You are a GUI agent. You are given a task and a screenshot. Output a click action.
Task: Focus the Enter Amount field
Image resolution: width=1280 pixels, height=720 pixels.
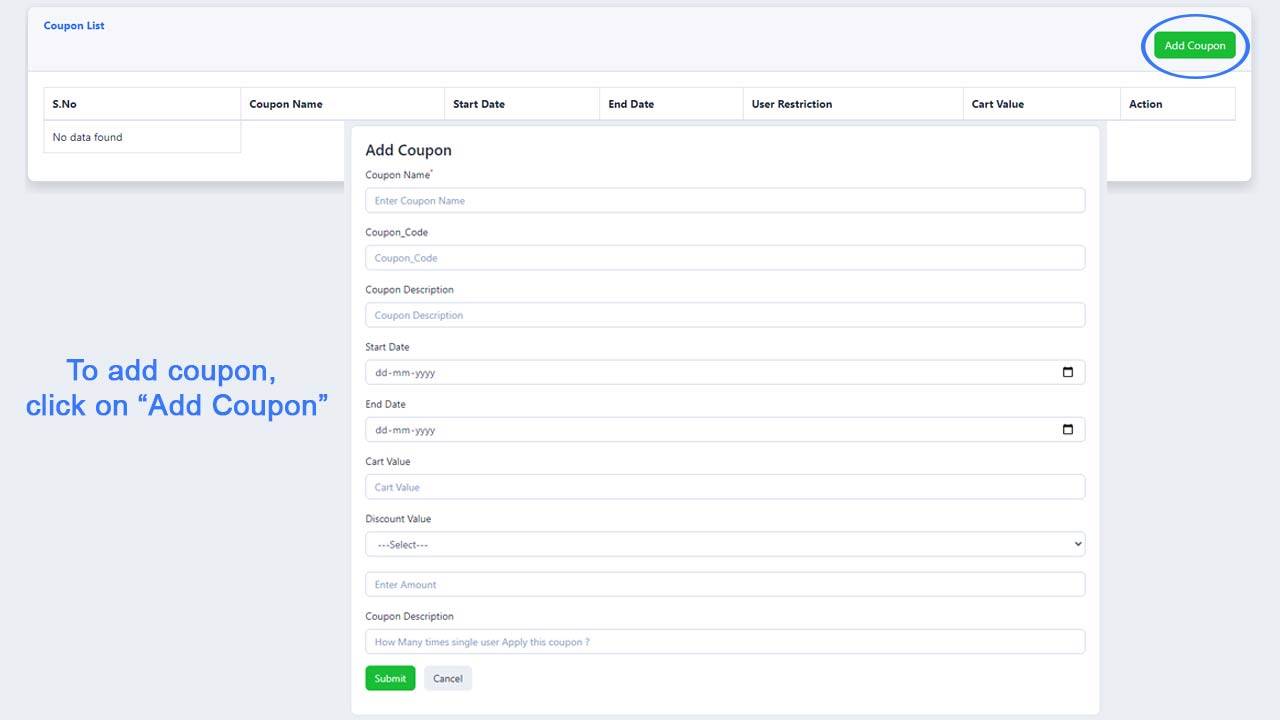pyautogui.click(x=724, y=584)
